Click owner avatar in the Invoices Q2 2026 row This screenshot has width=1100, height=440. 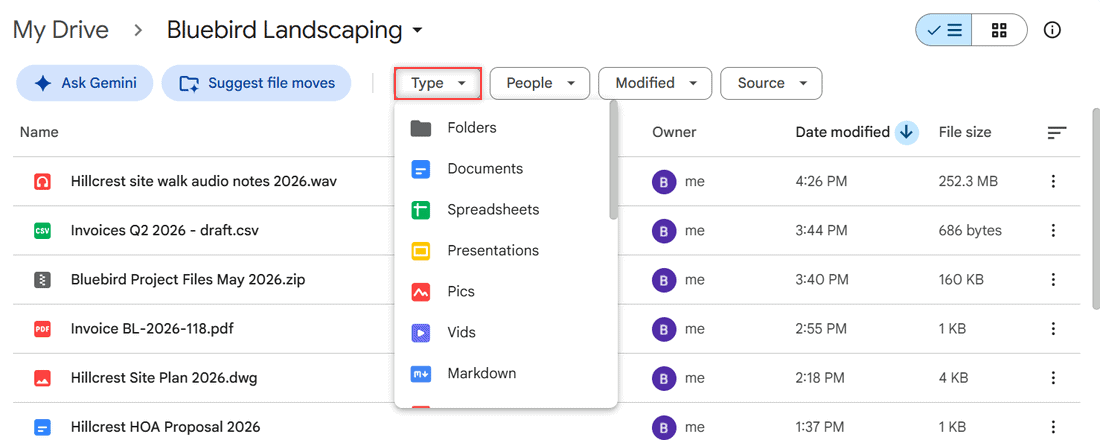click(x=664, y=231)
